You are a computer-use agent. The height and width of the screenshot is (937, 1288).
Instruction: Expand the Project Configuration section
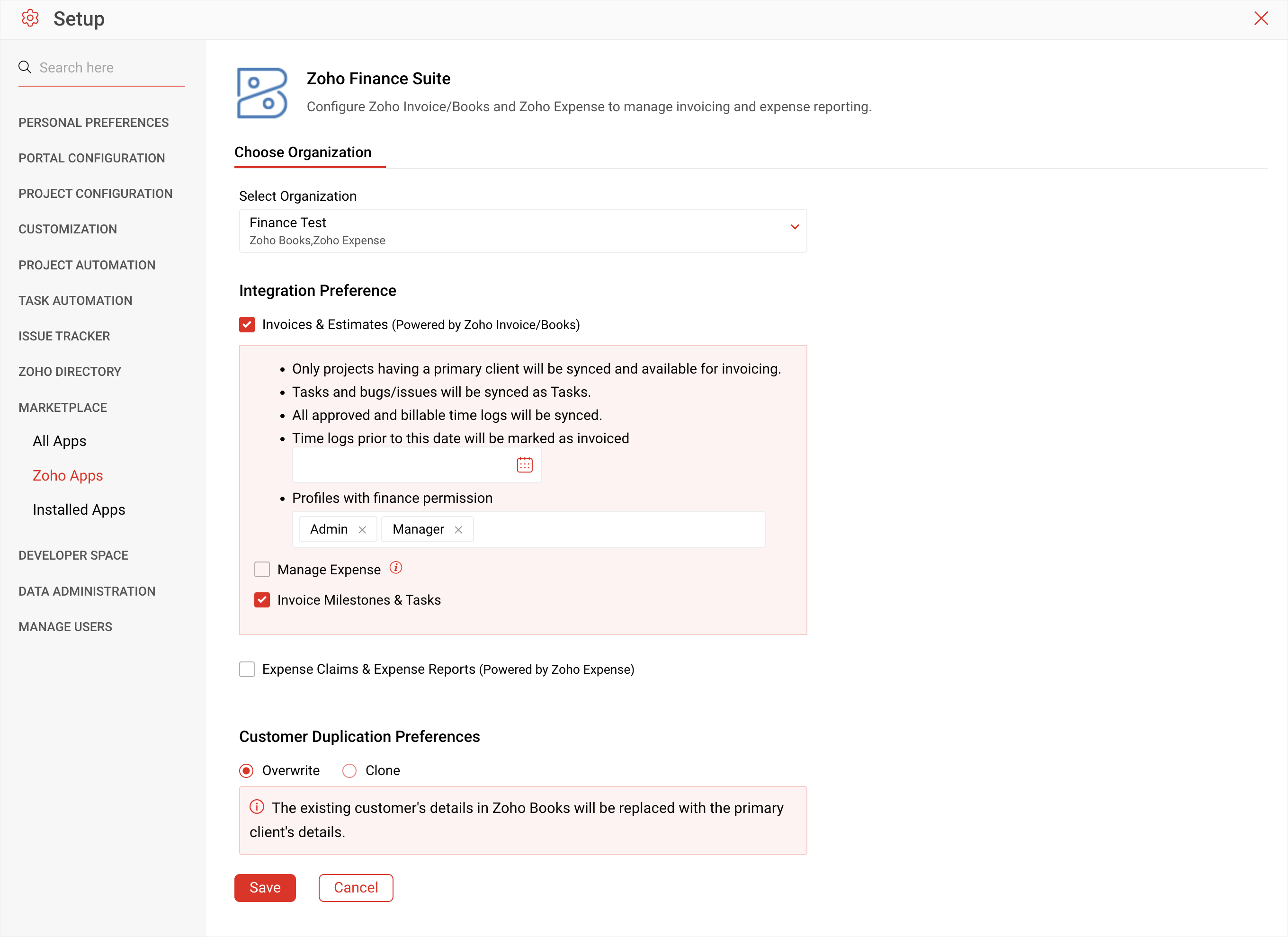click(95, 194)
